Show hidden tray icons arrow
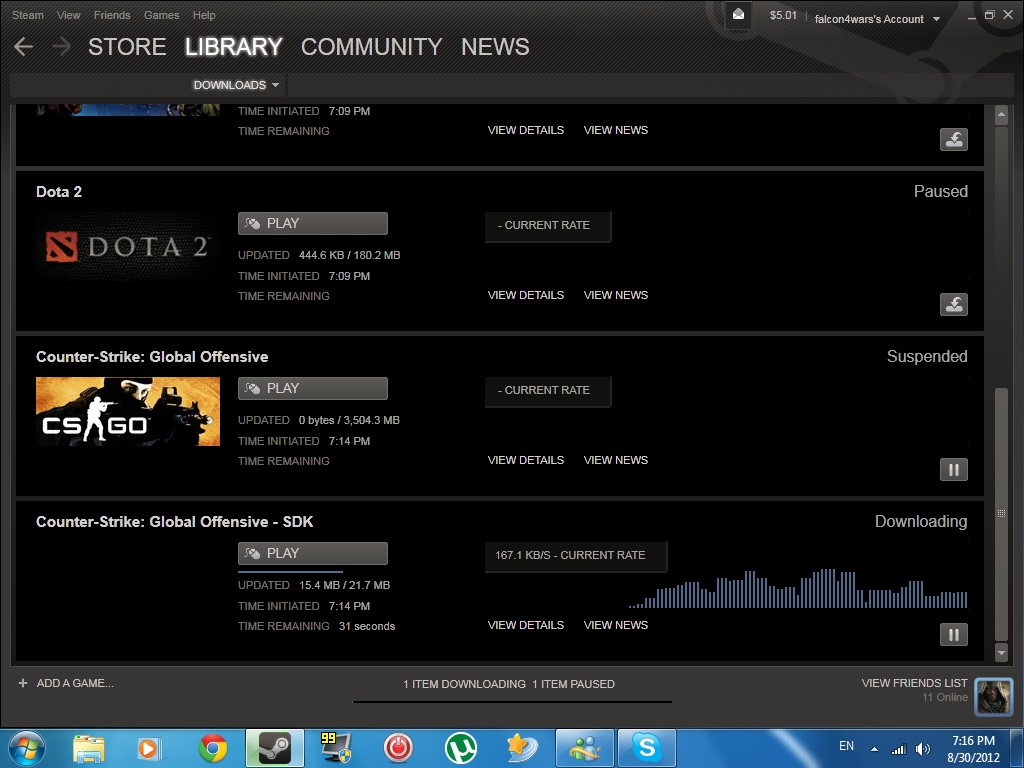 pyautogui.click(x=874, y=749)
